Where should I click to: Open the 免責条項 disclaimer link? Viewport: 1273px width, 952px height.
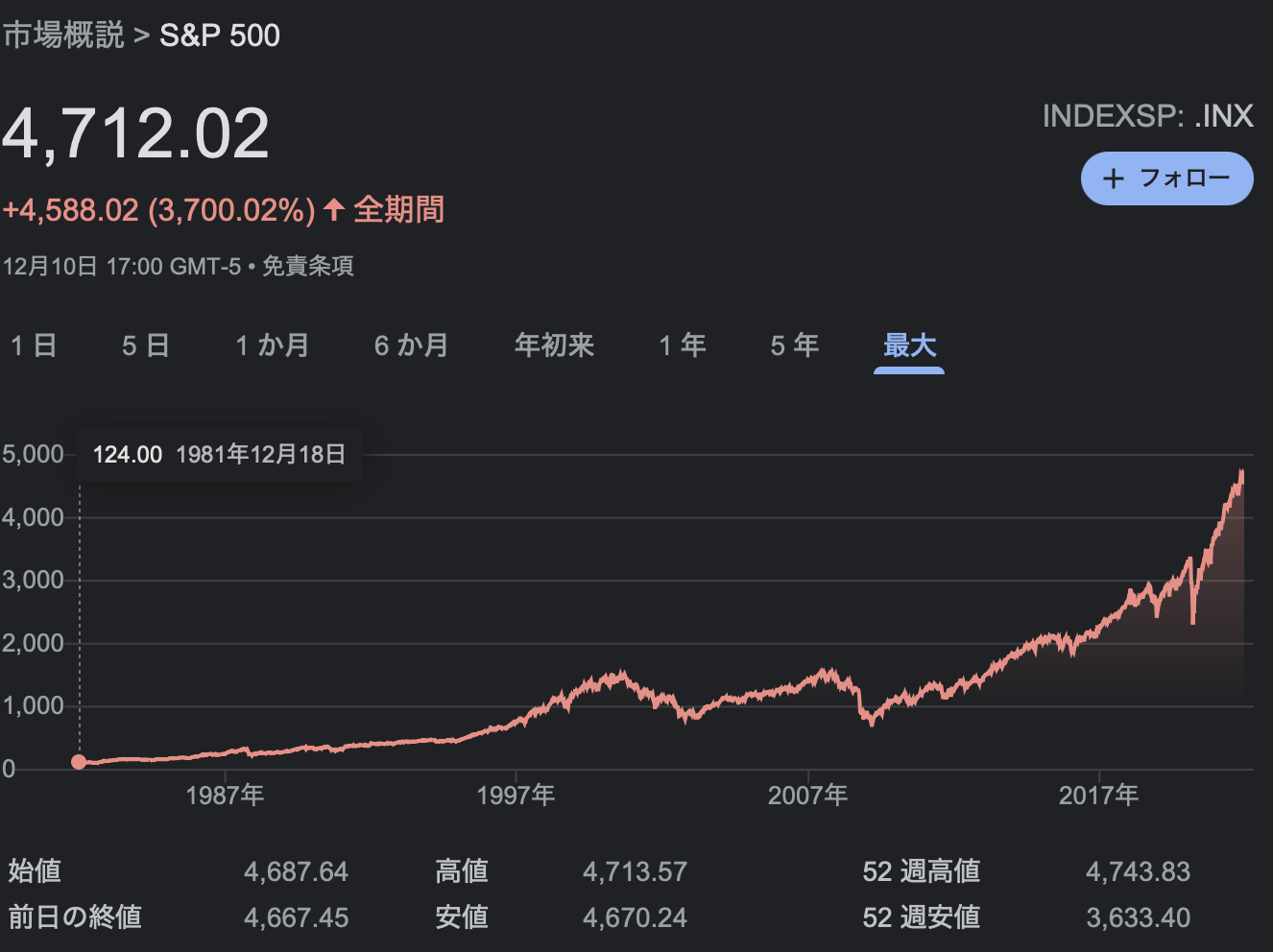coord(308,266)
